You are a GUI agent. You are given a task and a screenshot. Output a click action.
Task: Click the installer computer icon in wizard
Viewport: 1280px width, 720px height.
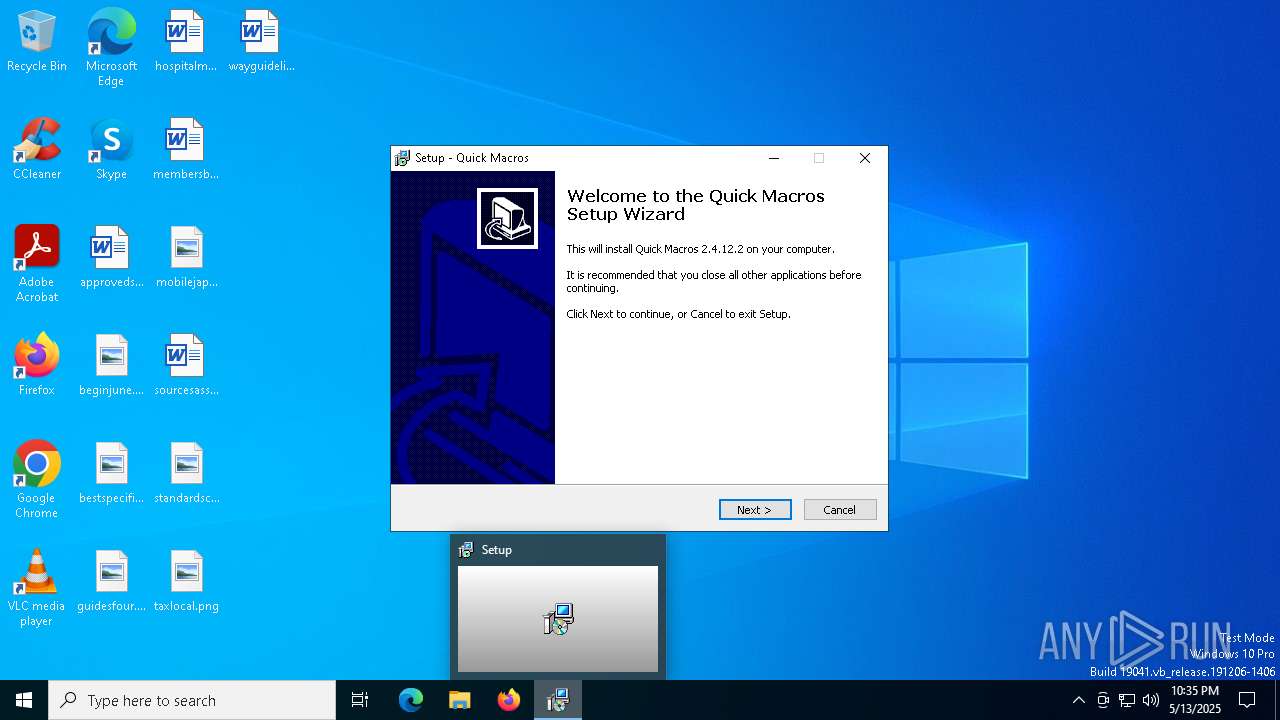coord(507,218)
